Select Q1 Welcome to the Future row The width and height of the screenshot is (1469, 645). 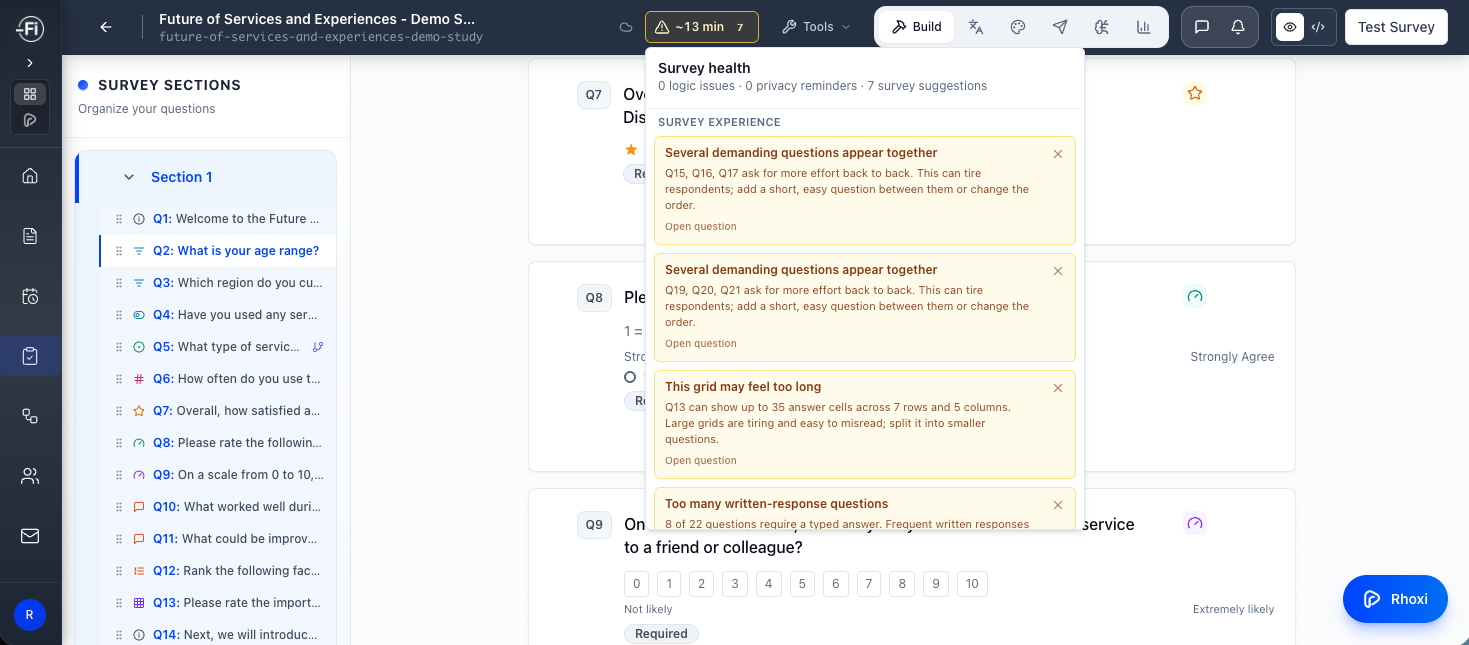pyautogui.click(x=218, y=219)
